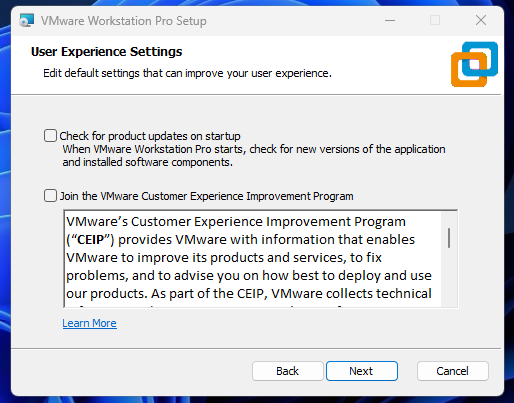Click the update check description paragraph
Viewport: 514px width, 403px height.
tap(254, 155)
